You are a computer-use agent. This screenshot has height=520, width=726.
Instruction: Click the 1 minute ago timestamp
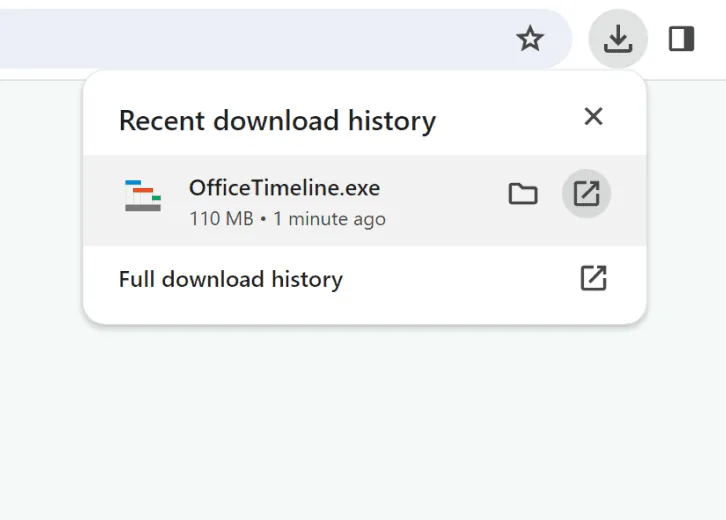coord(328,219)
